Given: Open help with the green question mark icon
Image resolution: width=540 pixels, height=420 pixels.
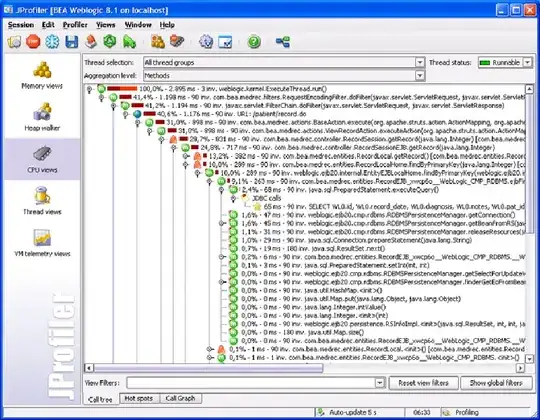Looking at the screenshot, I should click(254, 42).
